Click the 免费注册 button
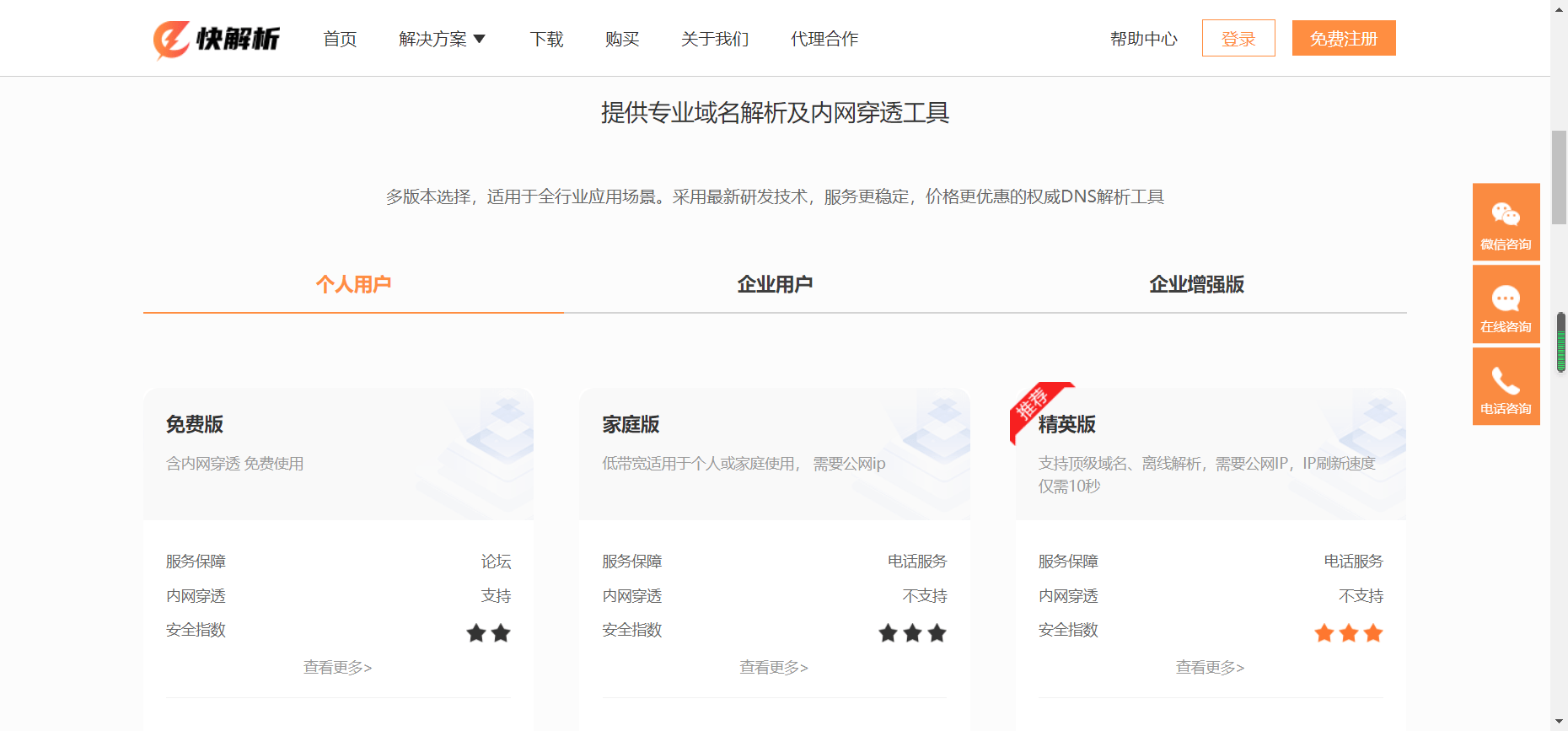Viewport: 1568px width, 731px height. pyautogui.click(x=1344, y=38)
